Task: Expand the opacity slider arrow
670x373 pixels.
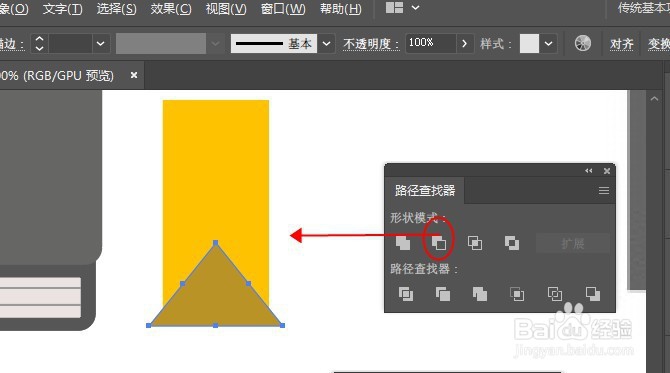Action: 464,44
